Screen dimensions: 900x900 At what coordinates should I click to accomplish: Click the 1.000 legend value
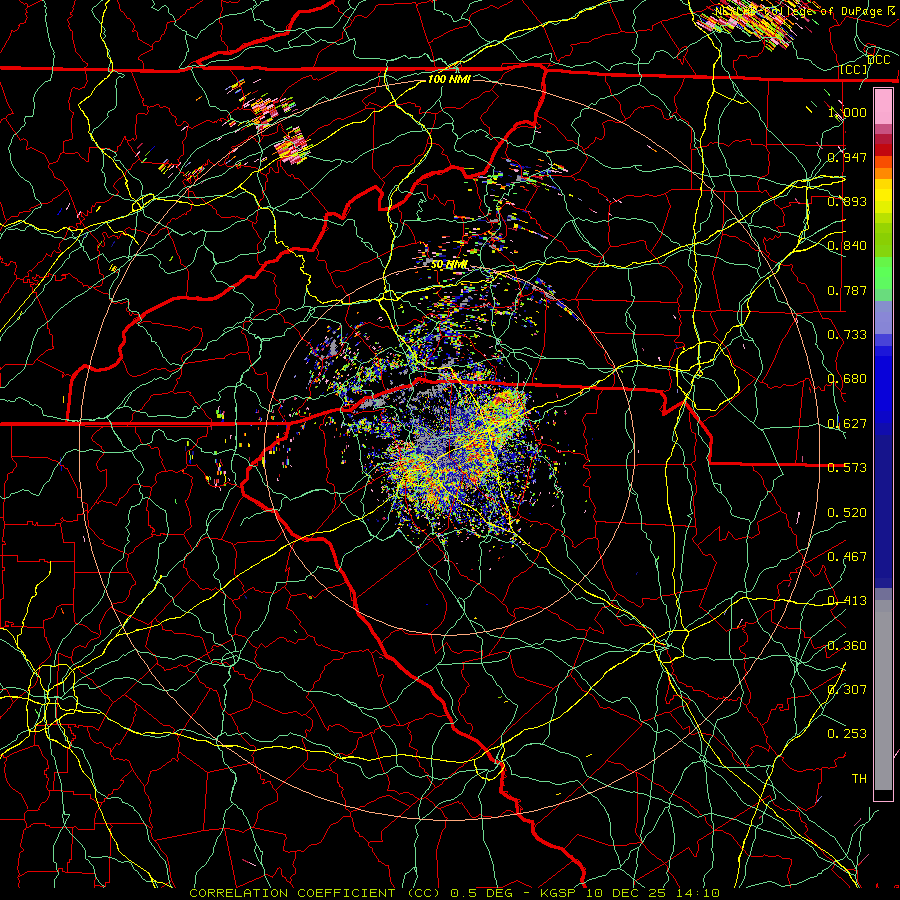pos(847,112)
